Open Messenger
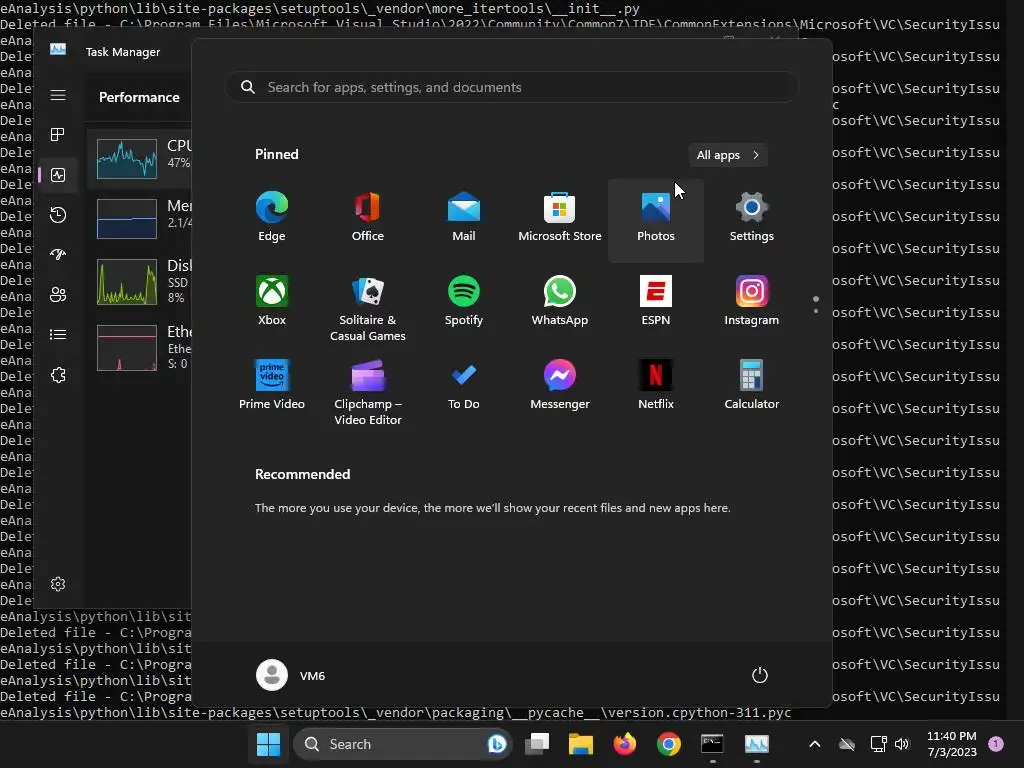Screen dimensions: 1024x768 (560, 387)
